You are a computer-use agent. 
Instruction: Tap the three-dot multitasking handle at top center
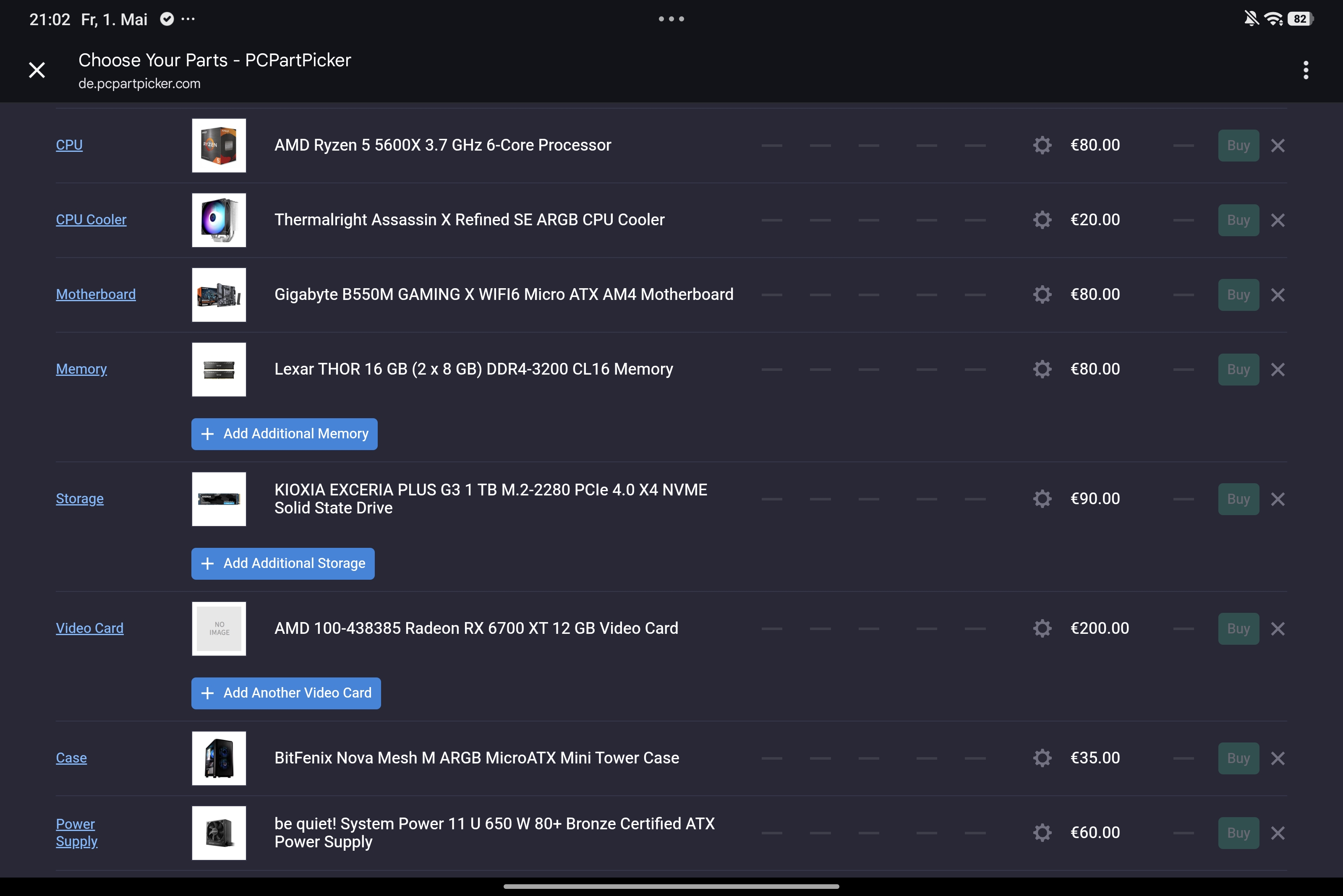click(671, 19)
